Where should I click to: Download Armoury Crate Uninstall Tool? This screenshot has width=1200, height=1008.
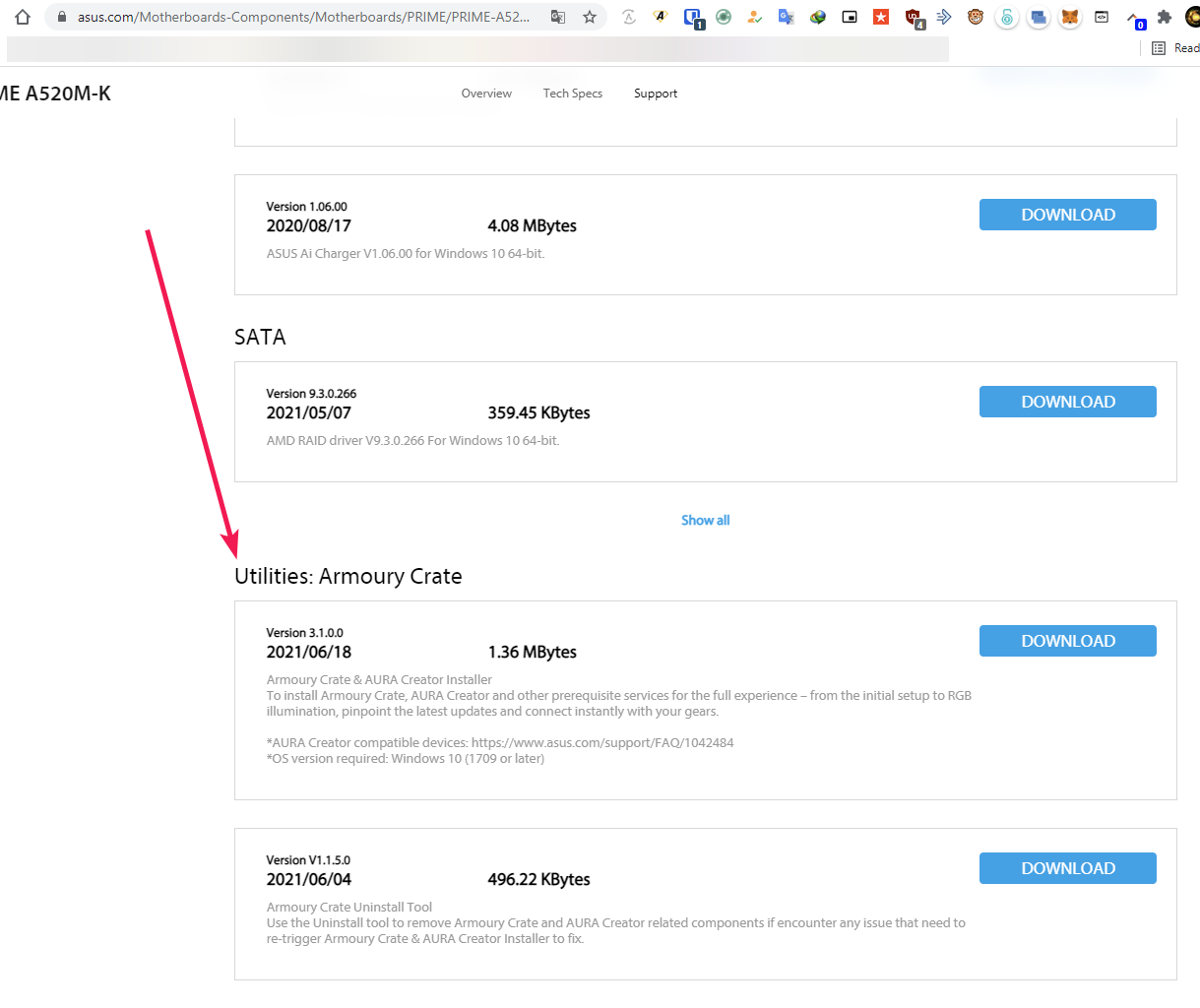1068,868
